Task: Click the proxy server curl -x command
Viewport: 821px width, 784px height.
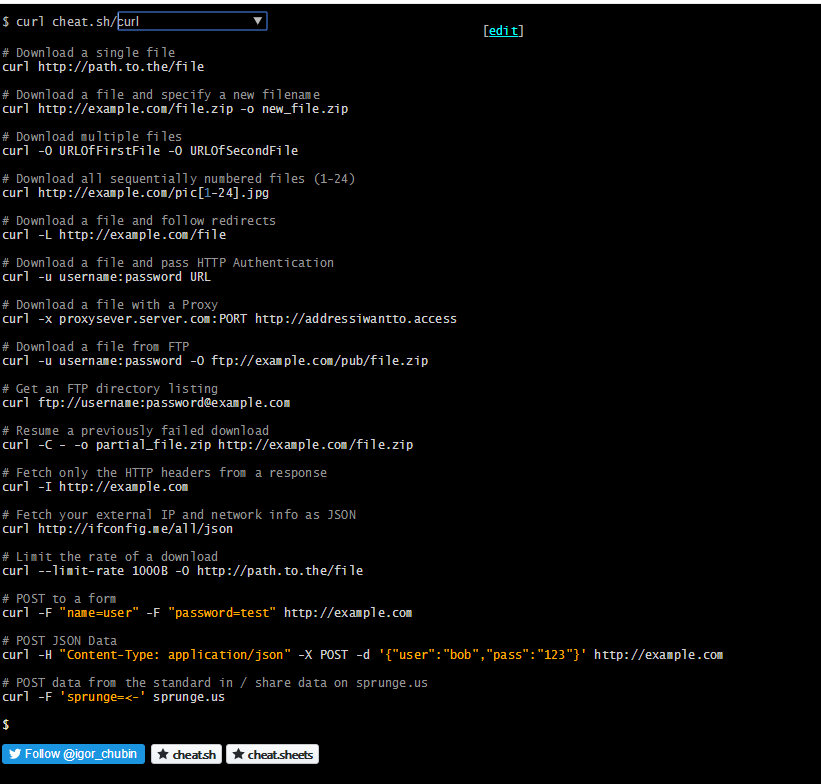Action: [x=229, y=319]
